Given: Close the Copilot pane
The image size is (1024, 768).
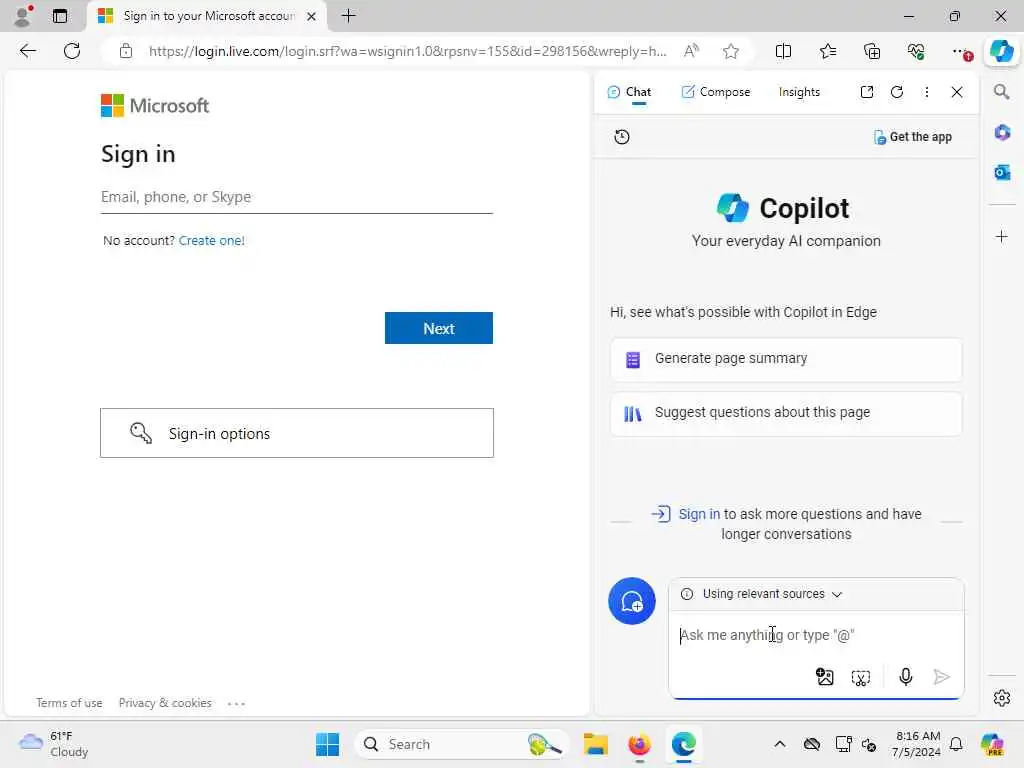Looking at the screenshot, I should tap(957, 92).
